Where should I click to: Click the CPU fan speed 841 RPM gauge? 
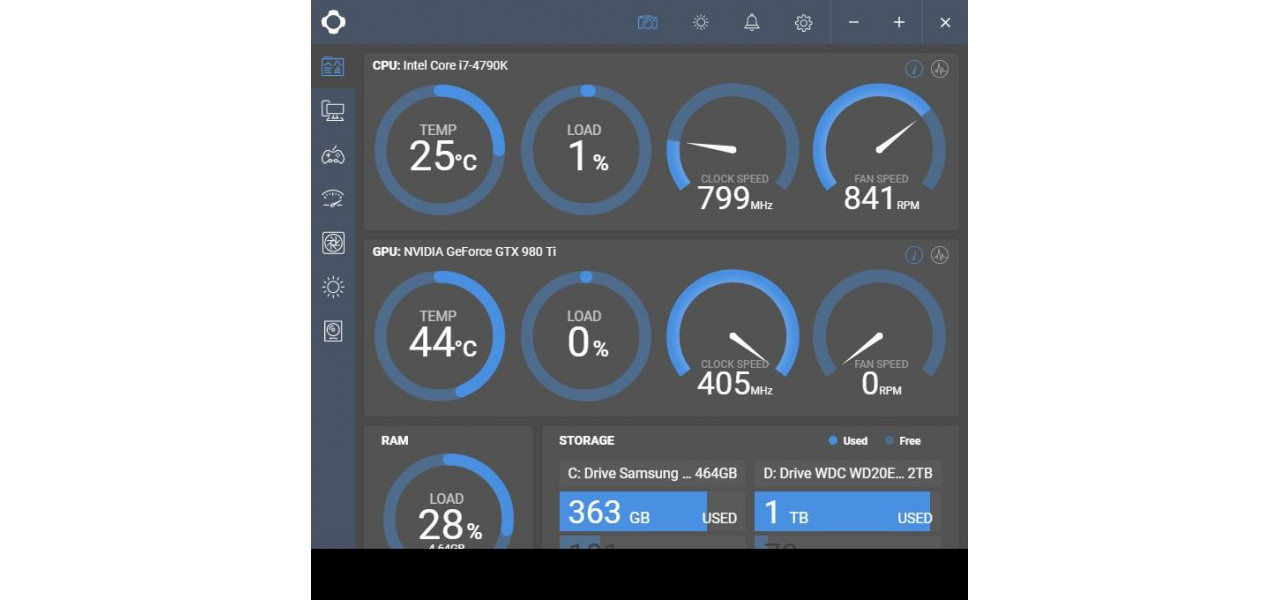pos(879,148)
